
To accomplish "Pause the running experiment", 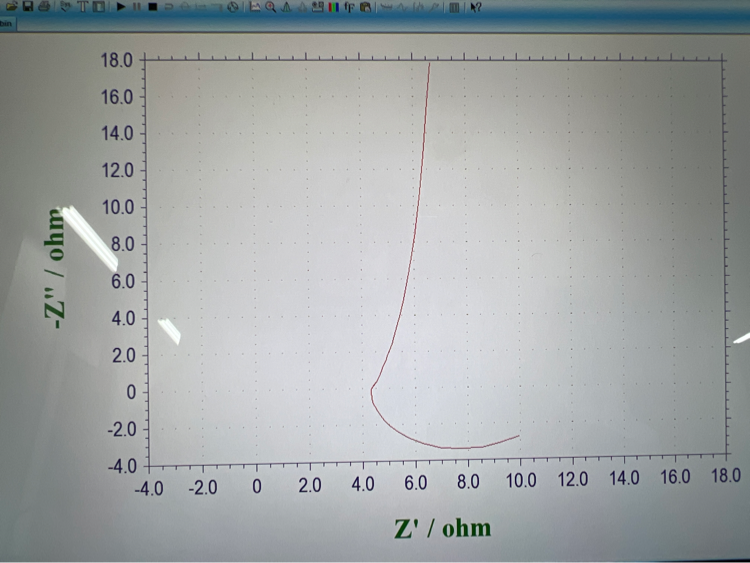I will (137, 7).
